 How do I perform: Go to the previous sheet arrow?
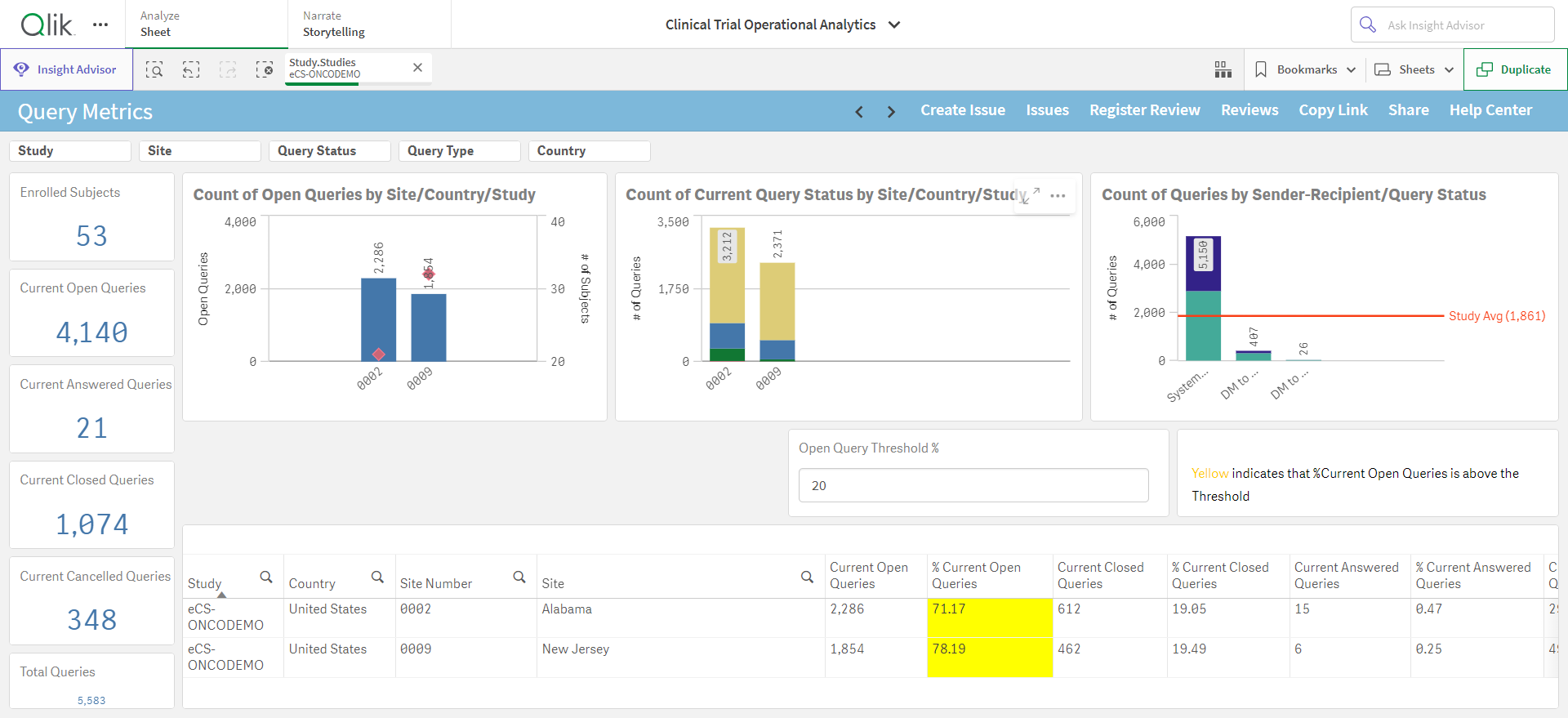click(x=859, y=111)
